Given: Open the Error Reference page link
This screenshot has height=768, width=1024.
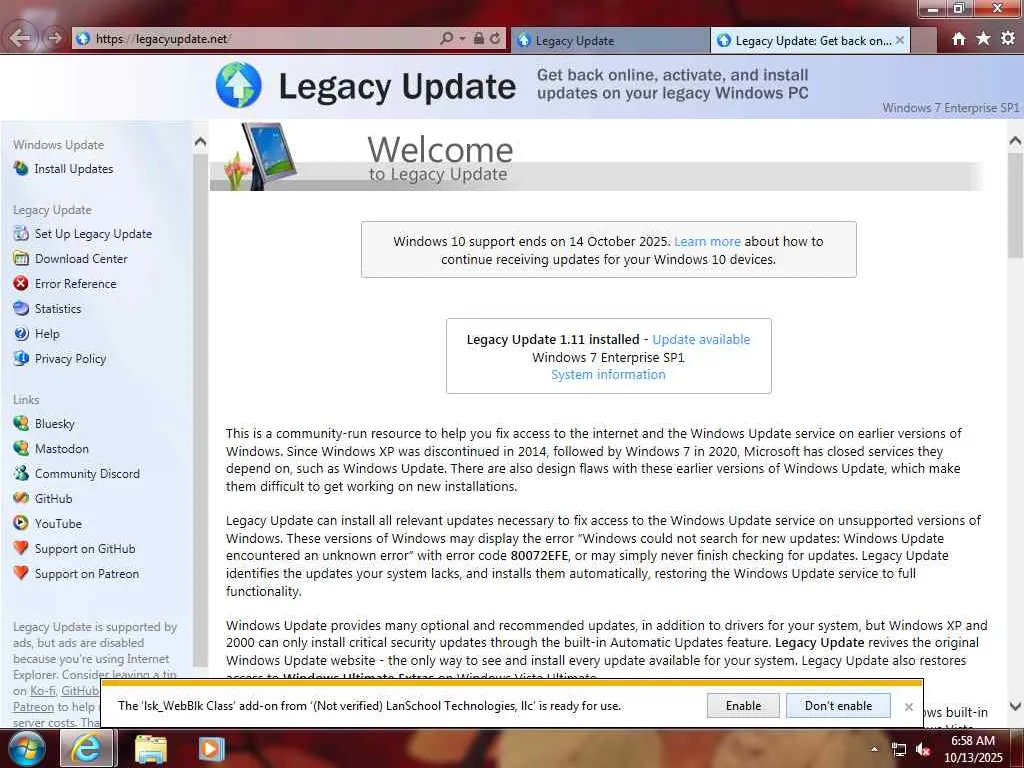Looking at the screenshot, I should 76,283.
